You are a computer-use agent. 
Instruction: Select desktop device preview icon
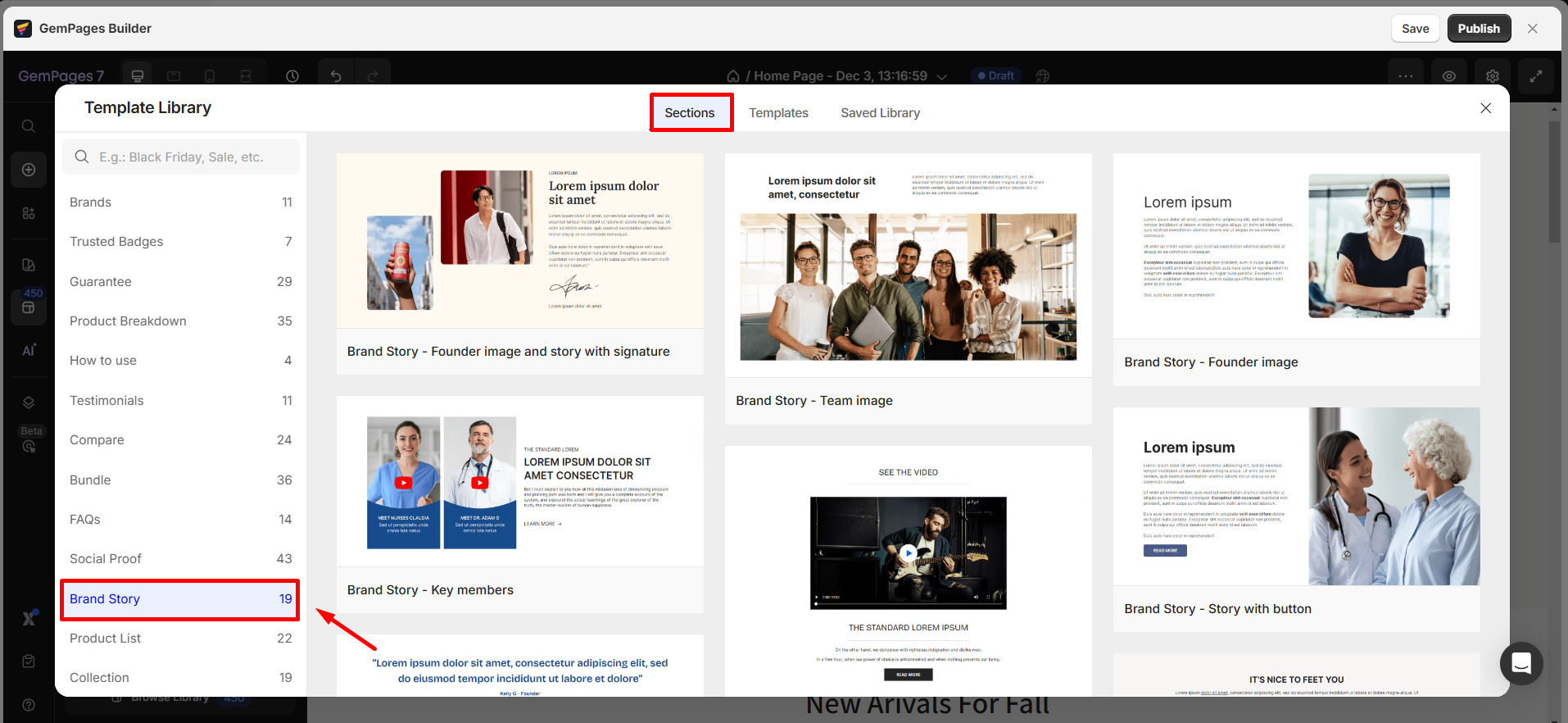pyautogui.click(x=138, y=76)
